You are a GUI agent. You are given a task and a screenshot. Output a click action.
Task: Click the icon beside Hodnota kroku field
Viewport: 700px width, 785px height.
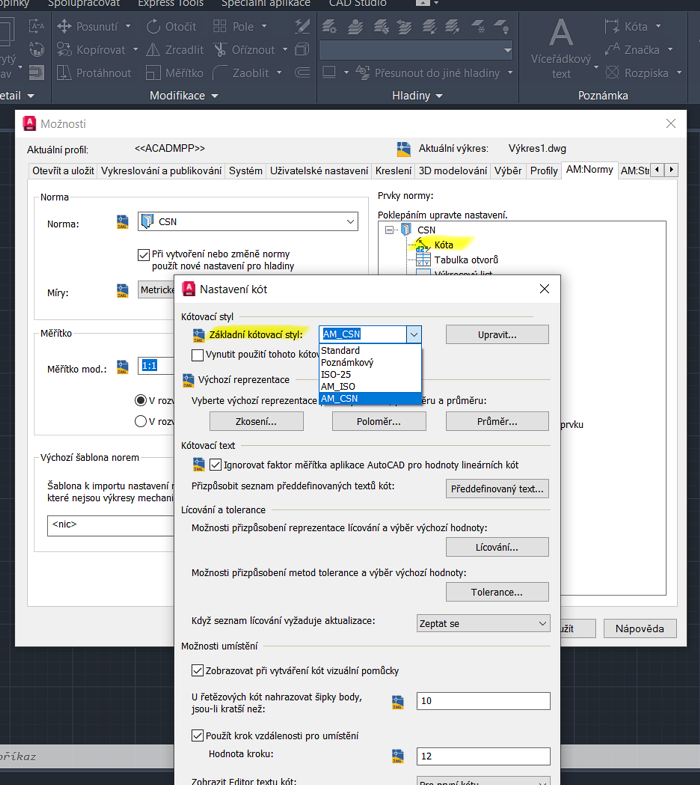[x=398, y=756]
